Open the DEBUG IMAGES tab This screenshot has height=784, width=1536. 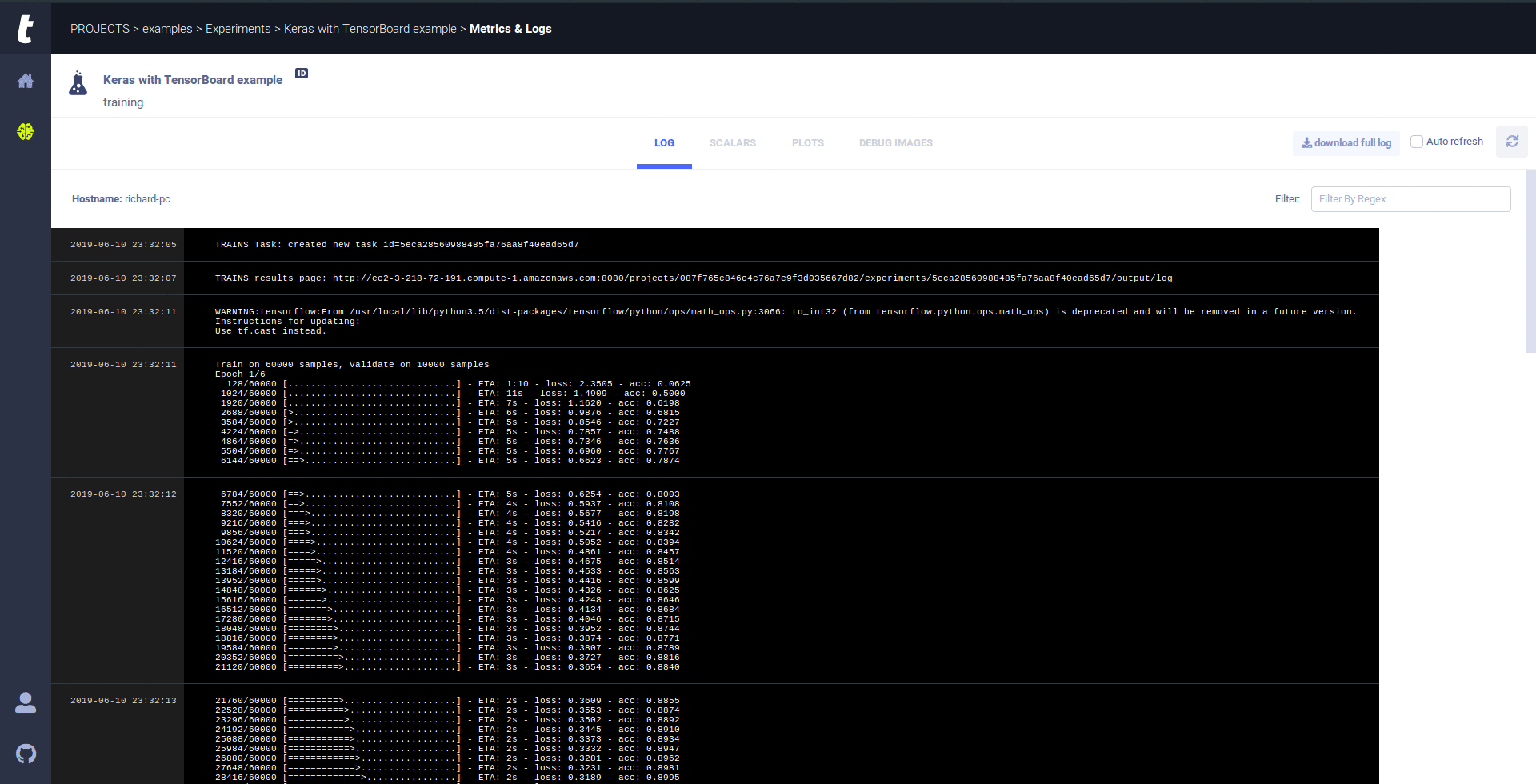895,143
